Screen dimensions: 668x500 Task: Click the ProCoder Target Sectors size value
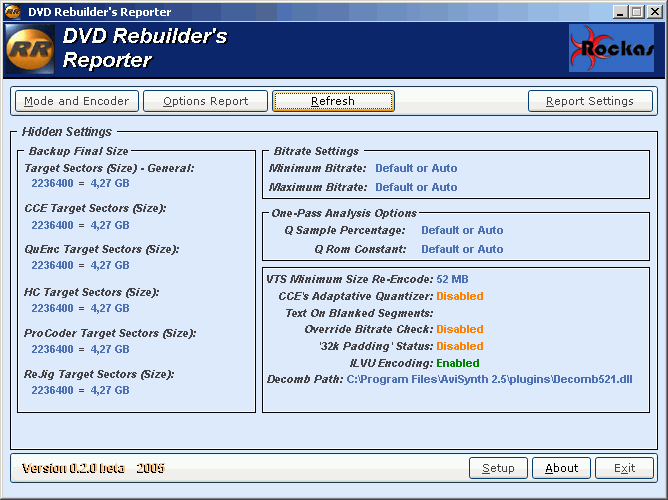coord(81,349)
